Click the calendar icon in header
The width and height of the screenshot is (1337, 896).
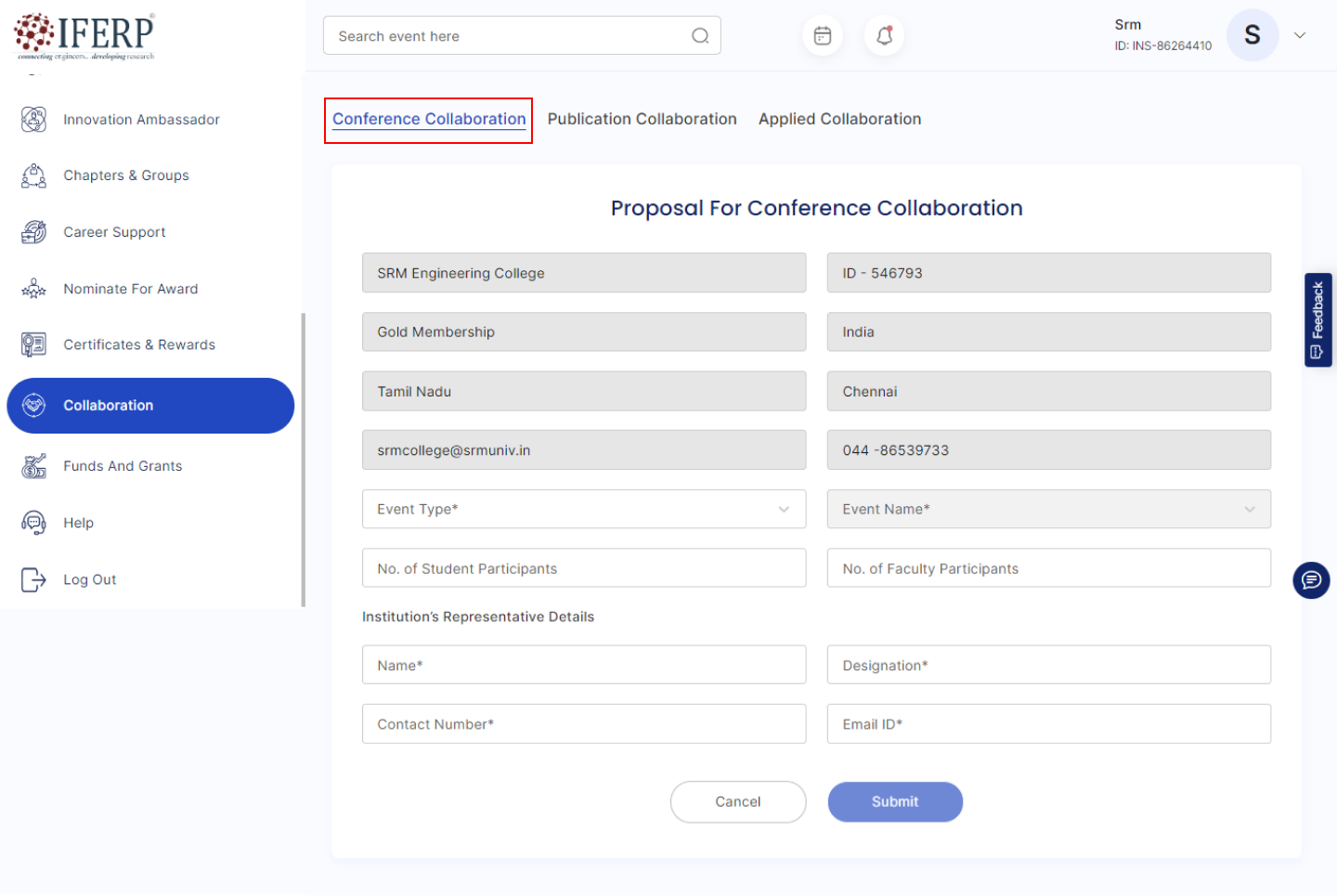point(822,36)
